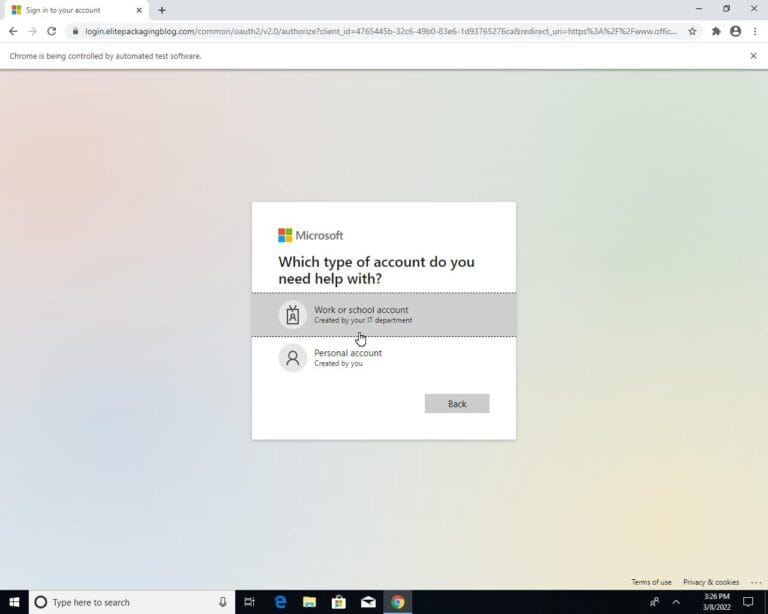
Task: Show hidden system tray icons chevron
Action: tap(676, 602)
